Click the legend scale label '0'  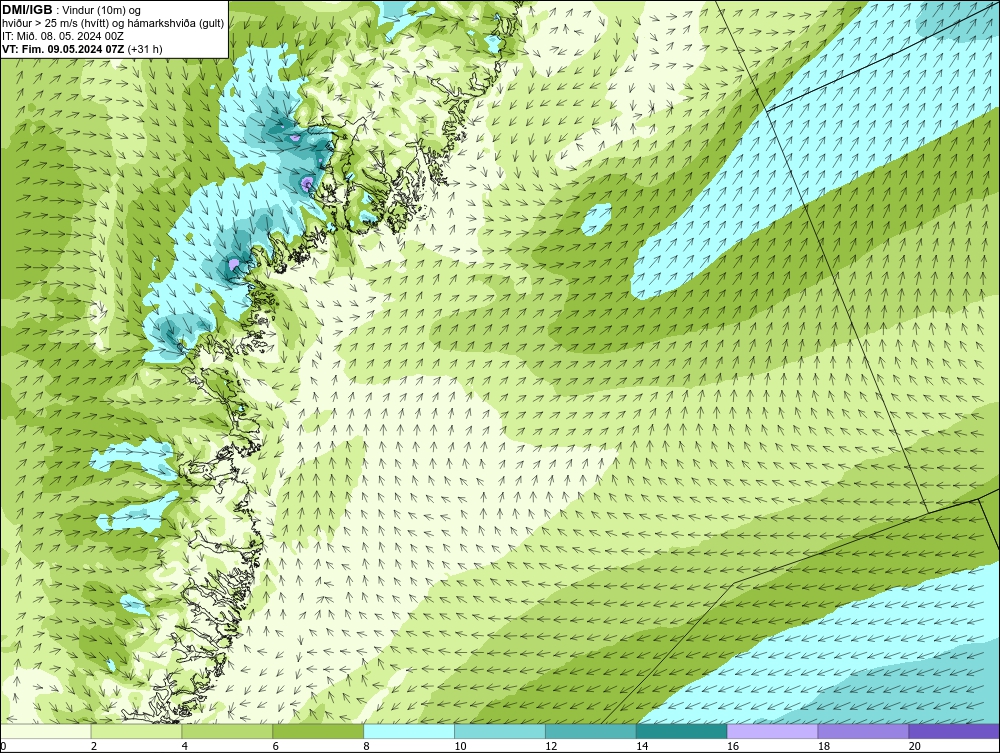(x=3, y=746)
